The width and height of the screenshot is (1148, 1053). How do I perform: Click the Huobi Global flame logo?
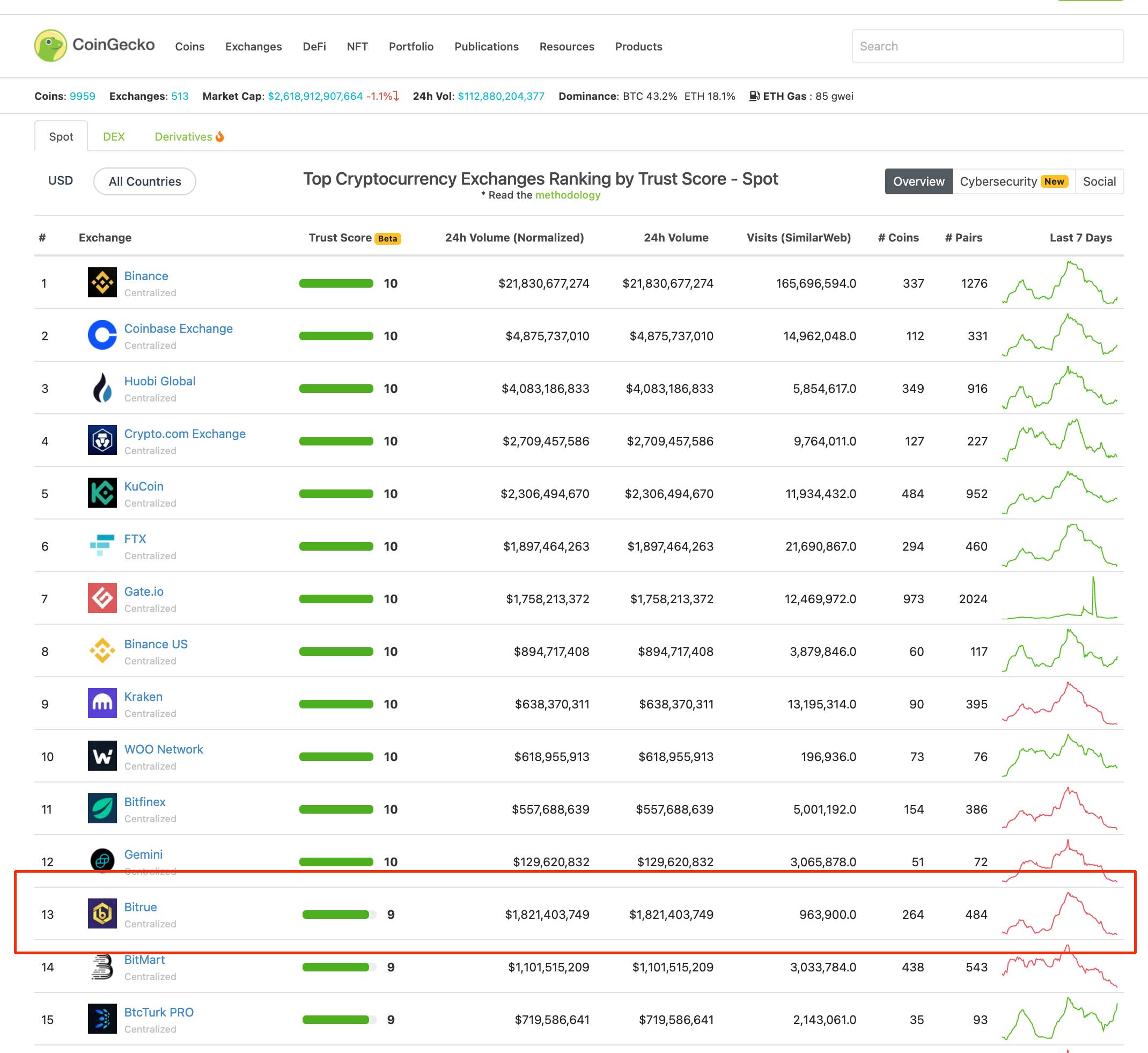[102, 387]
